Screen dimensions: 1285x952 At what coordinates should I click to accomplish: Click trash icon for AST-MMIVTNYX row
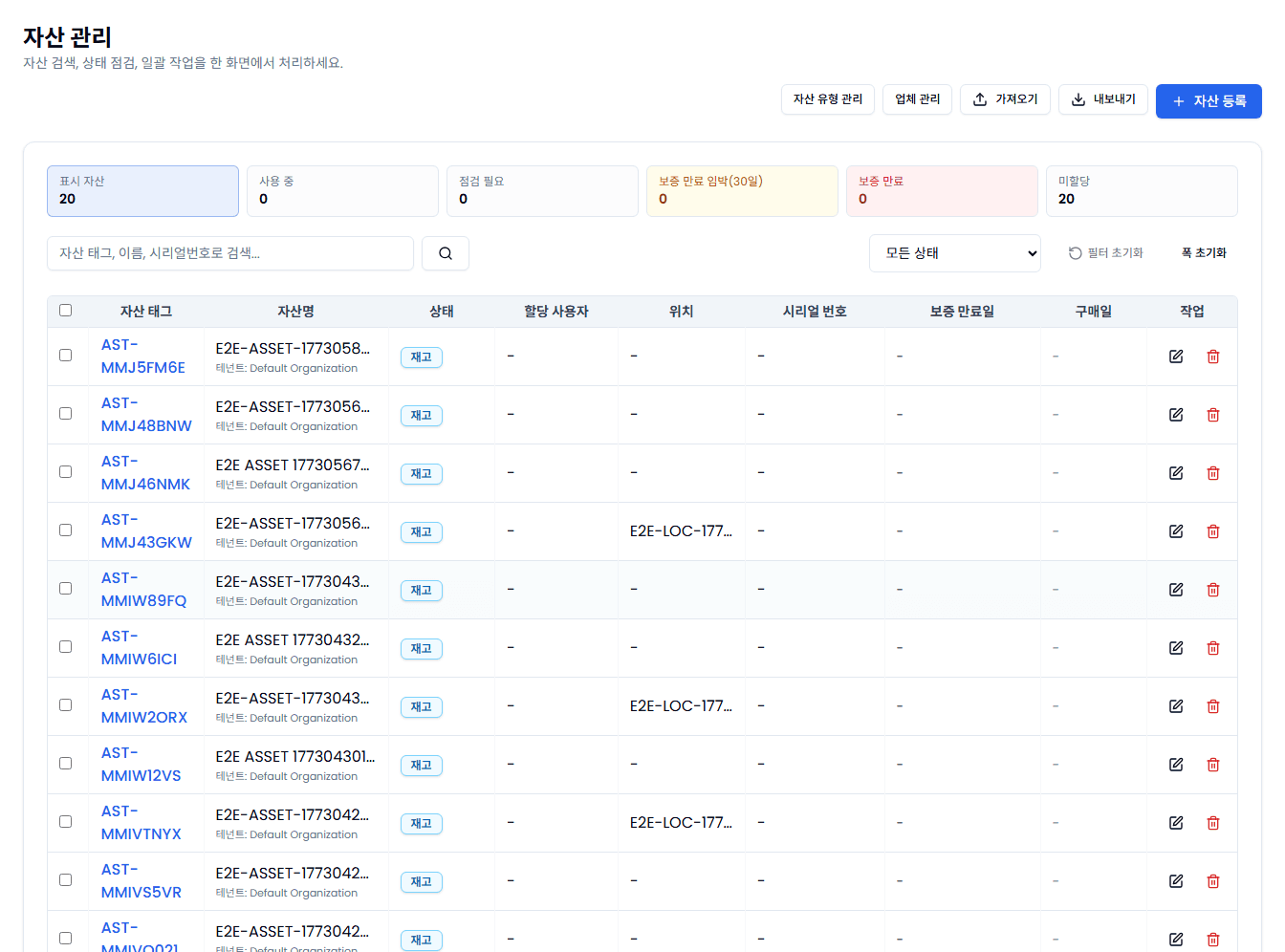pyautogui.click(x=1212, y=823)
